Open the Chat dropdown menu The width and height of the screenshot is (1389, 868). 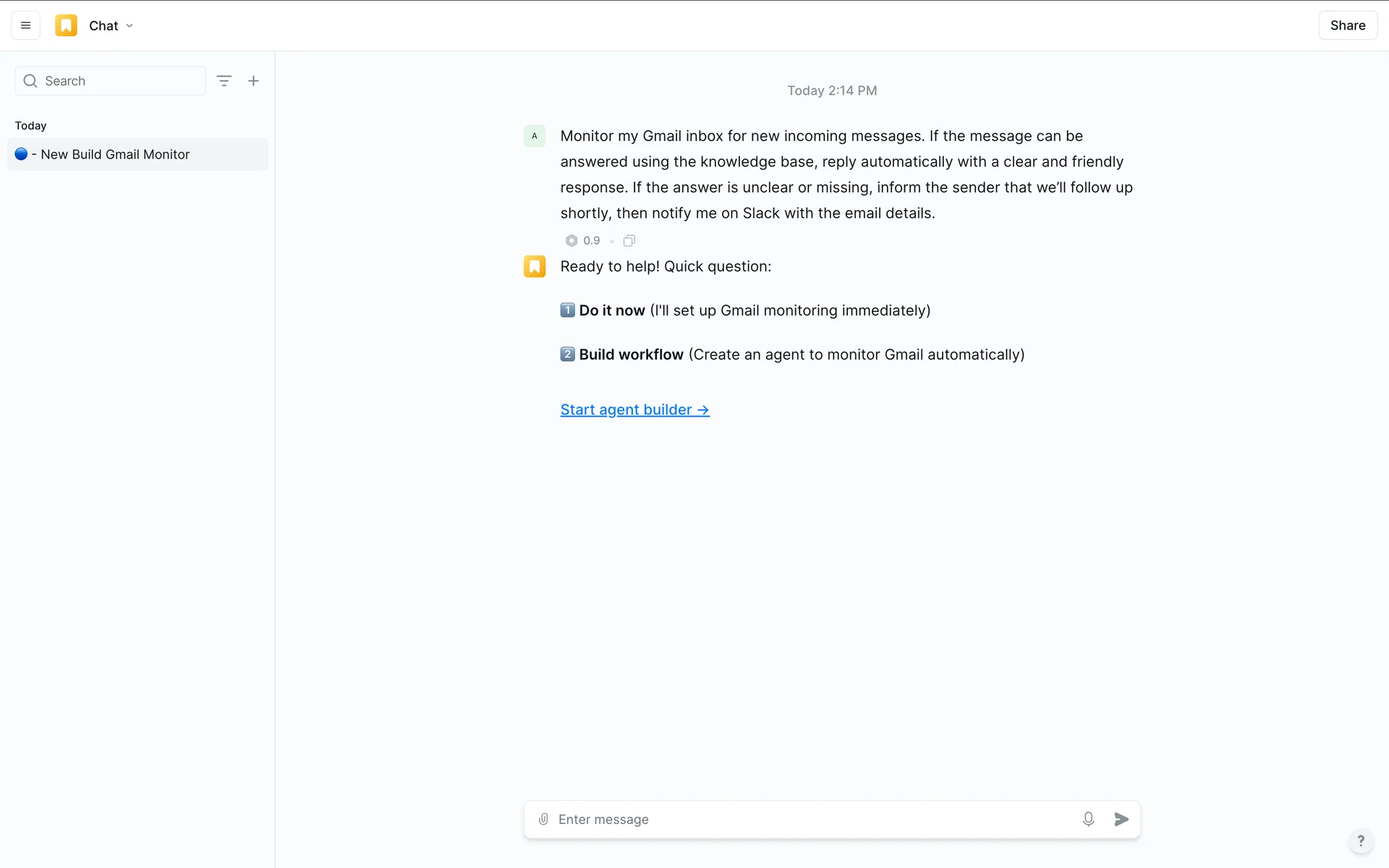tap(111, 25)
